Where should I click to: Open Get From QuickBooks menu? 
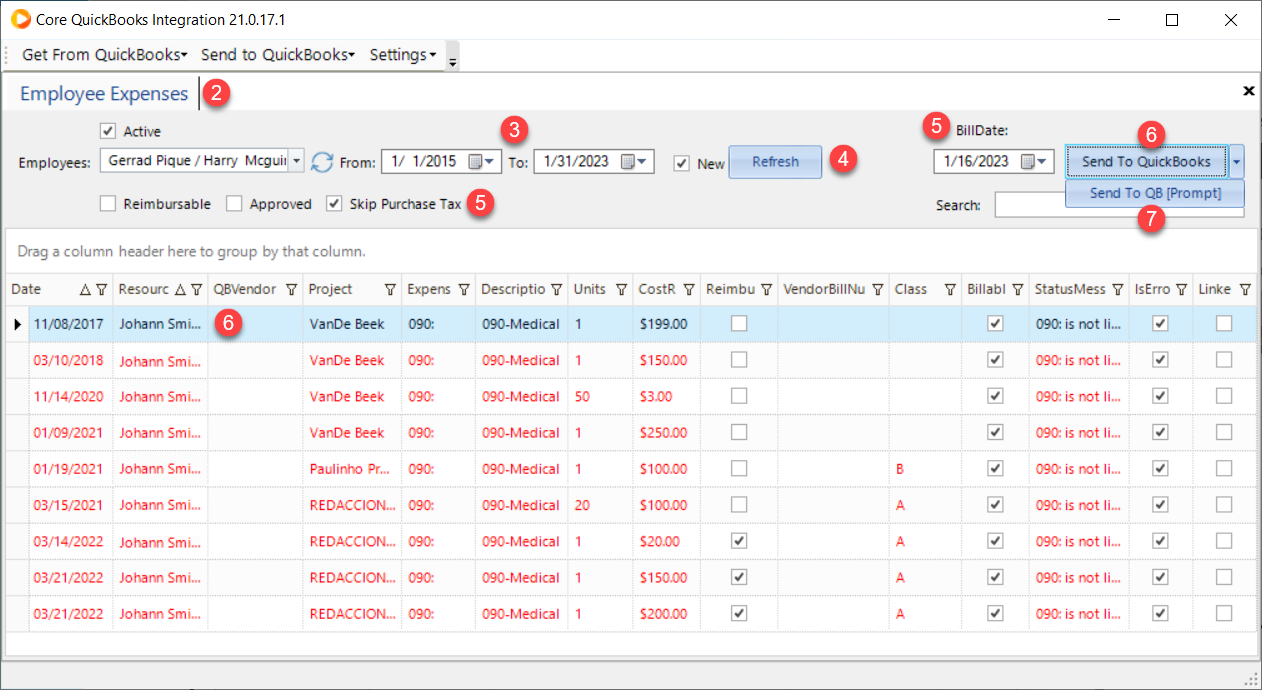[105, 55]
